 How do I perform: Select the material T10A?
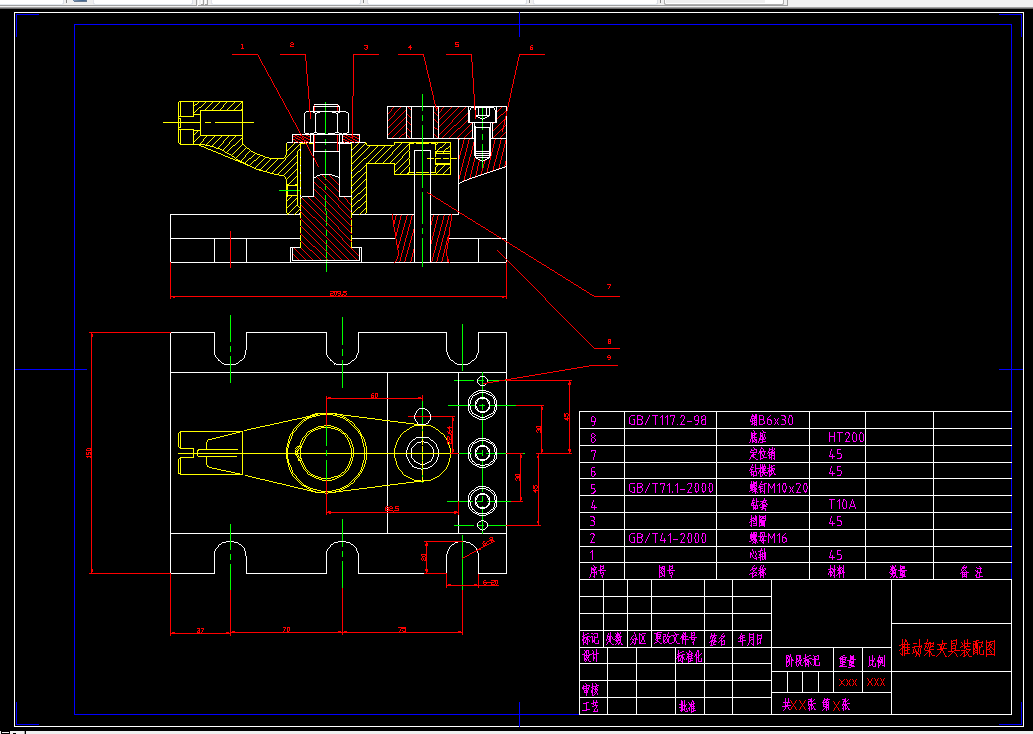[x=842, y=505]
